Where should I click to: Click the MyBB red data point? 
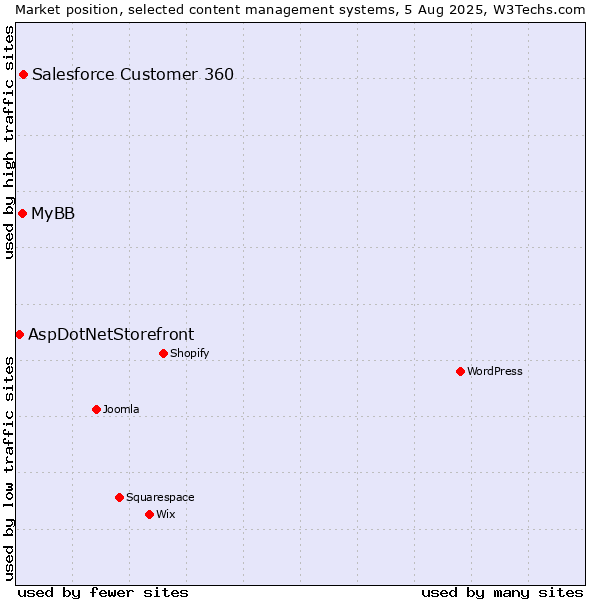(23, 214)
